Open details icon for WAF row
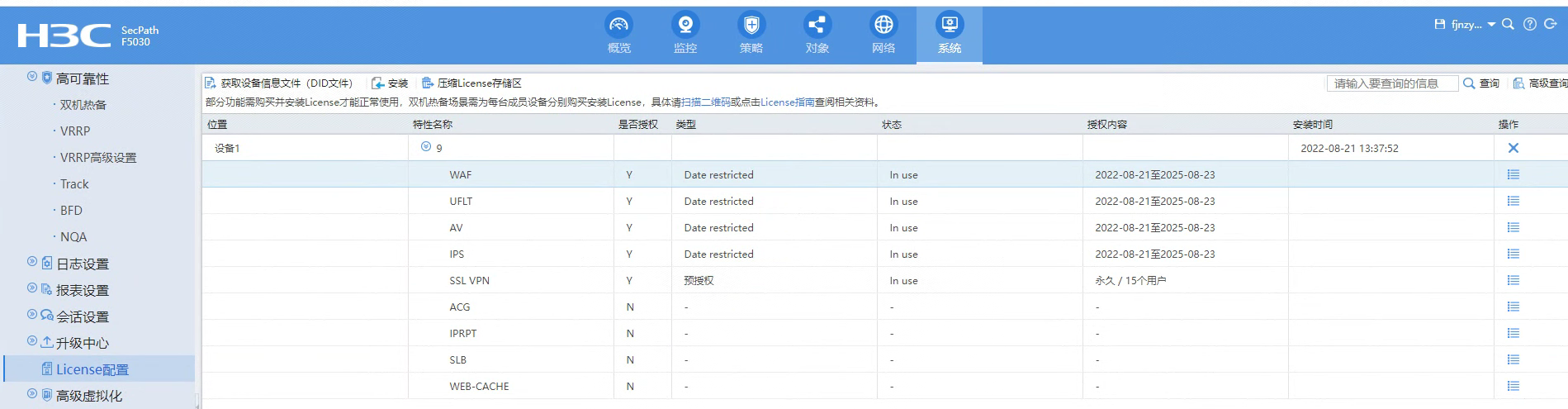 pos(1513,174)
